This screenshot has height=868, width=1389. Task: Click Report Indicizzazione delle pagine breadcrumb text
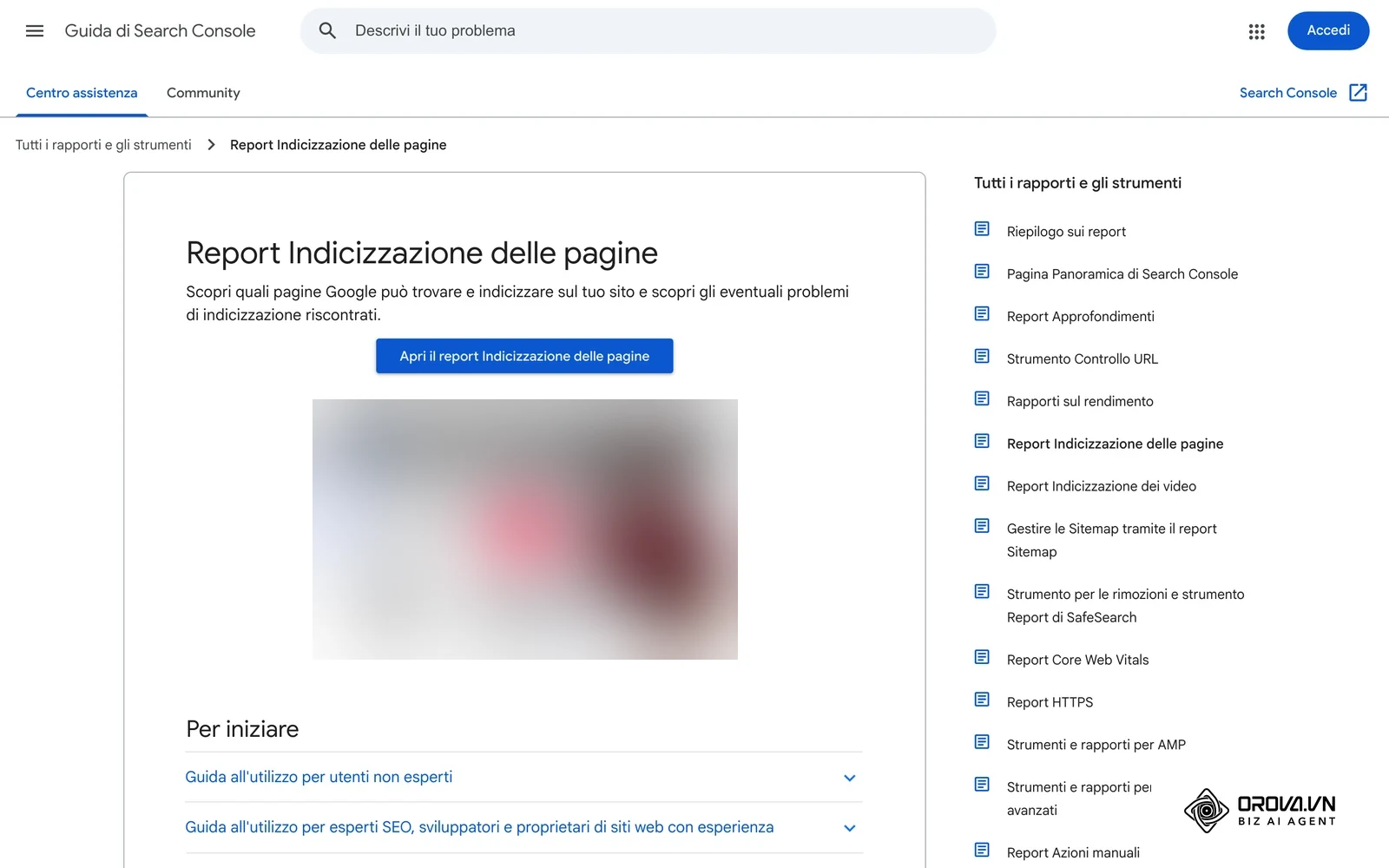(x=339, y=145)
